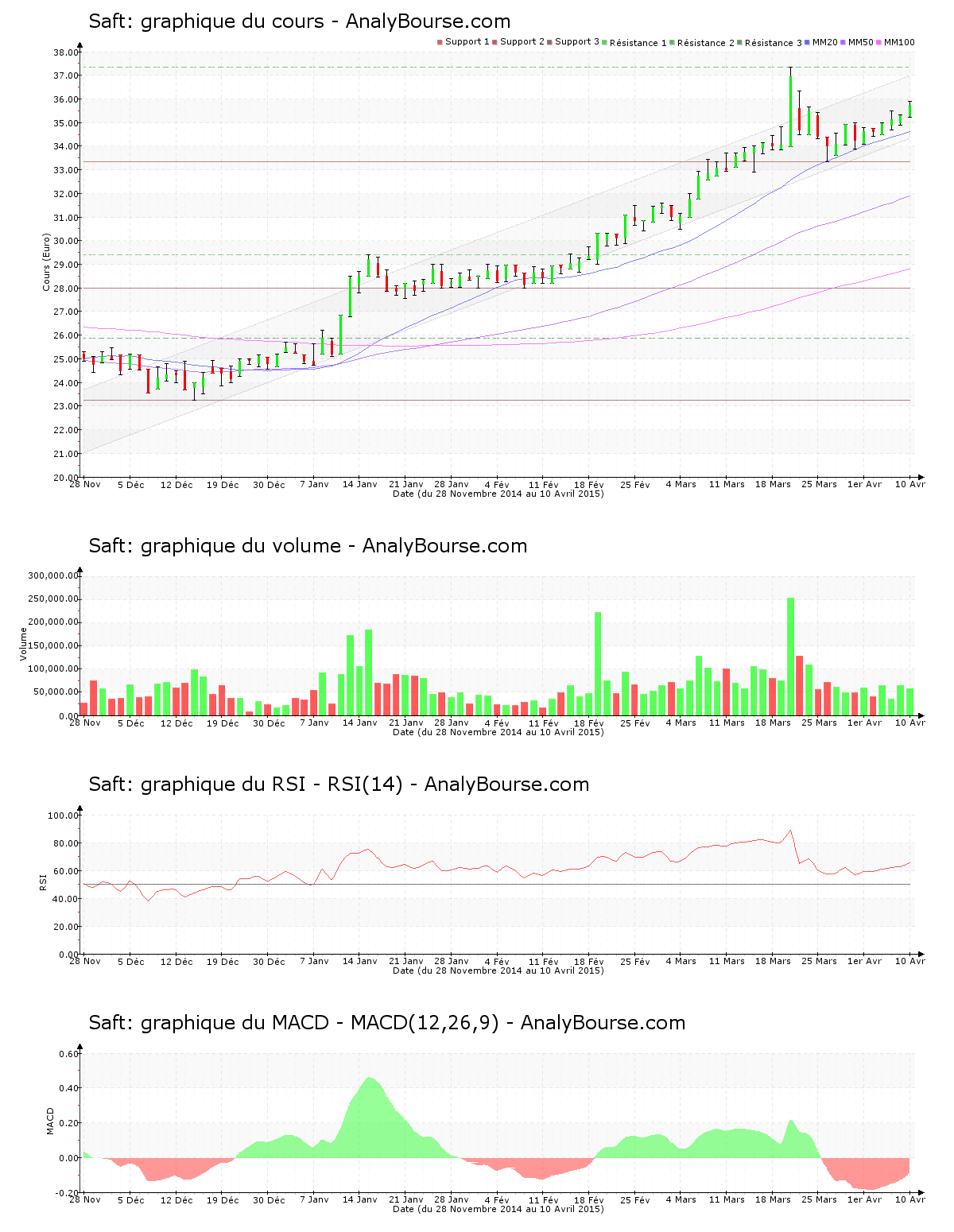The image size is (954, 1232).
Task: Click the 'Cours (Euro)' axis title
Action: tap(47, 262)
